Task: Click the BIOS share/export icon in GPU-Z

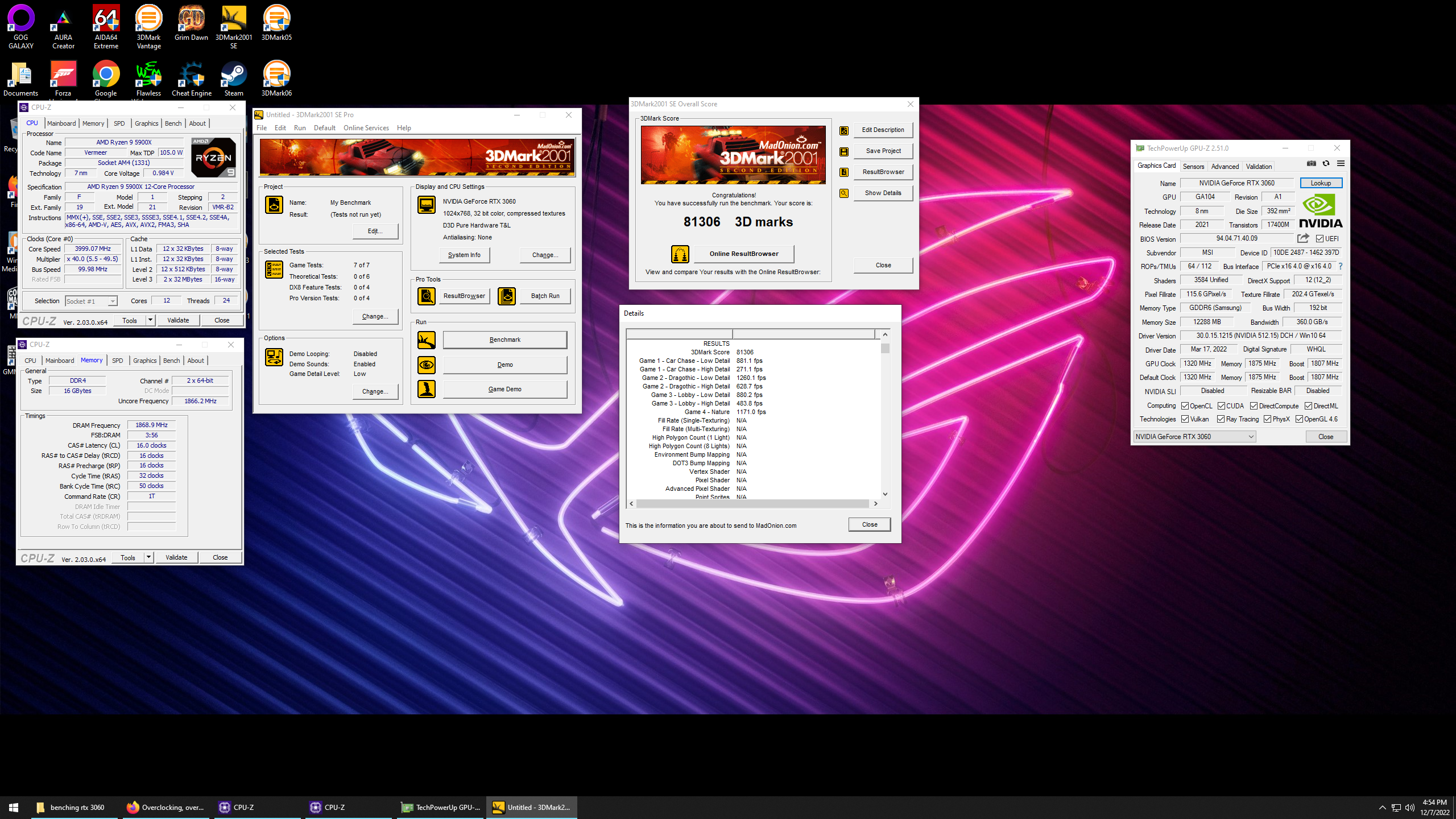Action: (1303, 238)
